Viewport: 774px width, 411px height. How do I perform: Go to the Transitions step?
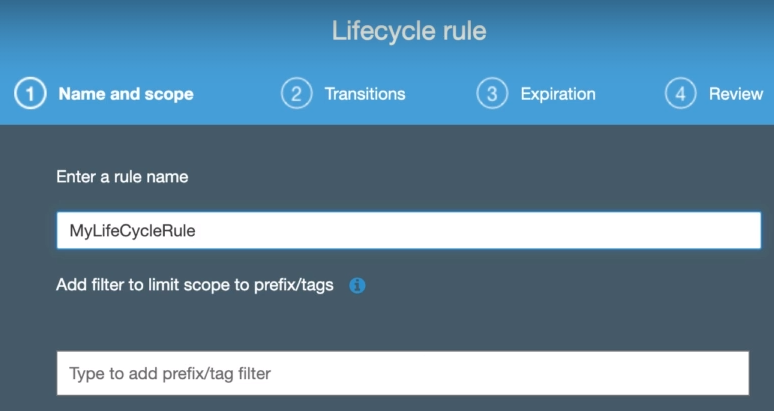tap(365, 94)
